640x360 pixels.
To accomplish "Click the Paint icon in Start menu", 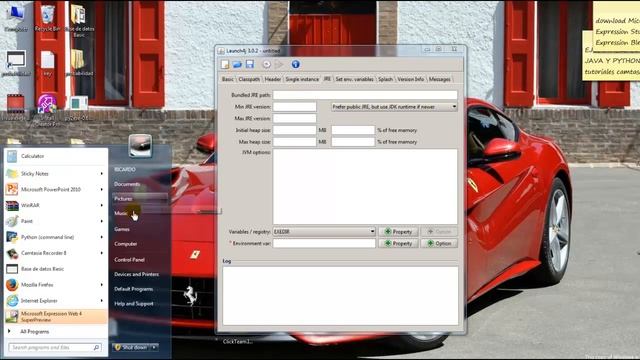I will pyautogui.click(x=12, y=221).
